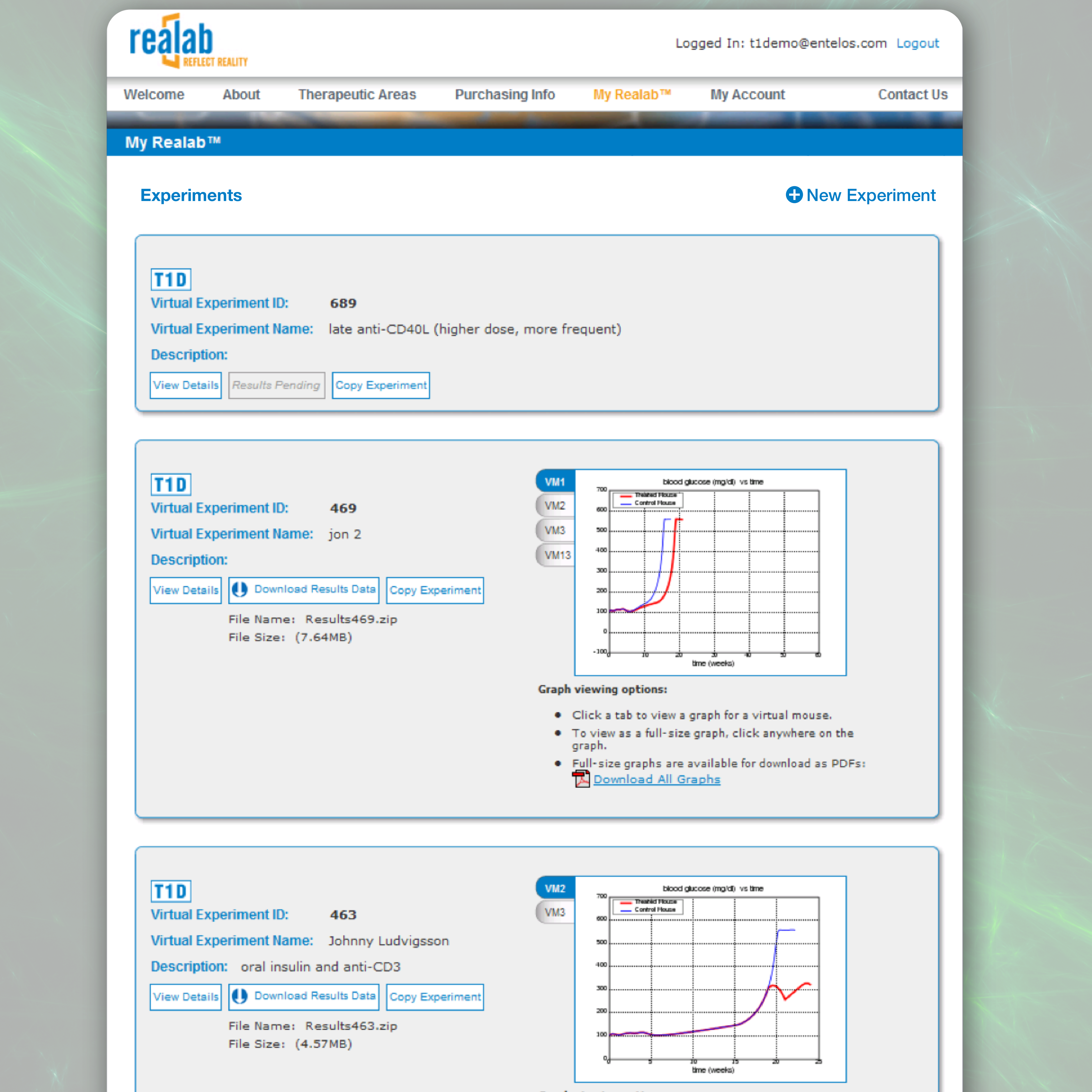Open the Purchasing Info menu item

pyautogui.click(x=505, y=94)
